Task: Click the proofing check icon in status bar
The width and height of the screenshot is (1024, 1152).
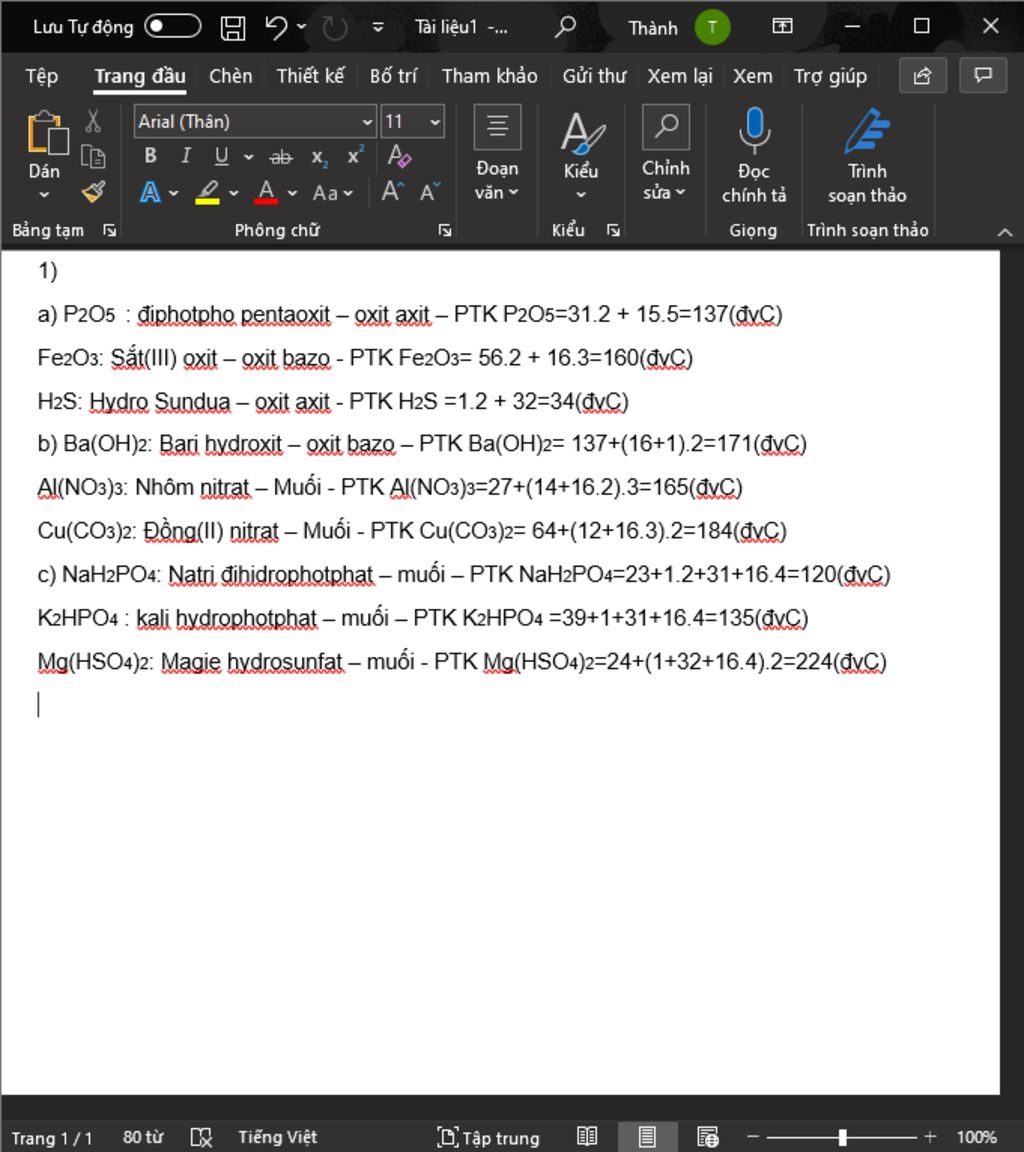Action: (x=201, y=1137)
